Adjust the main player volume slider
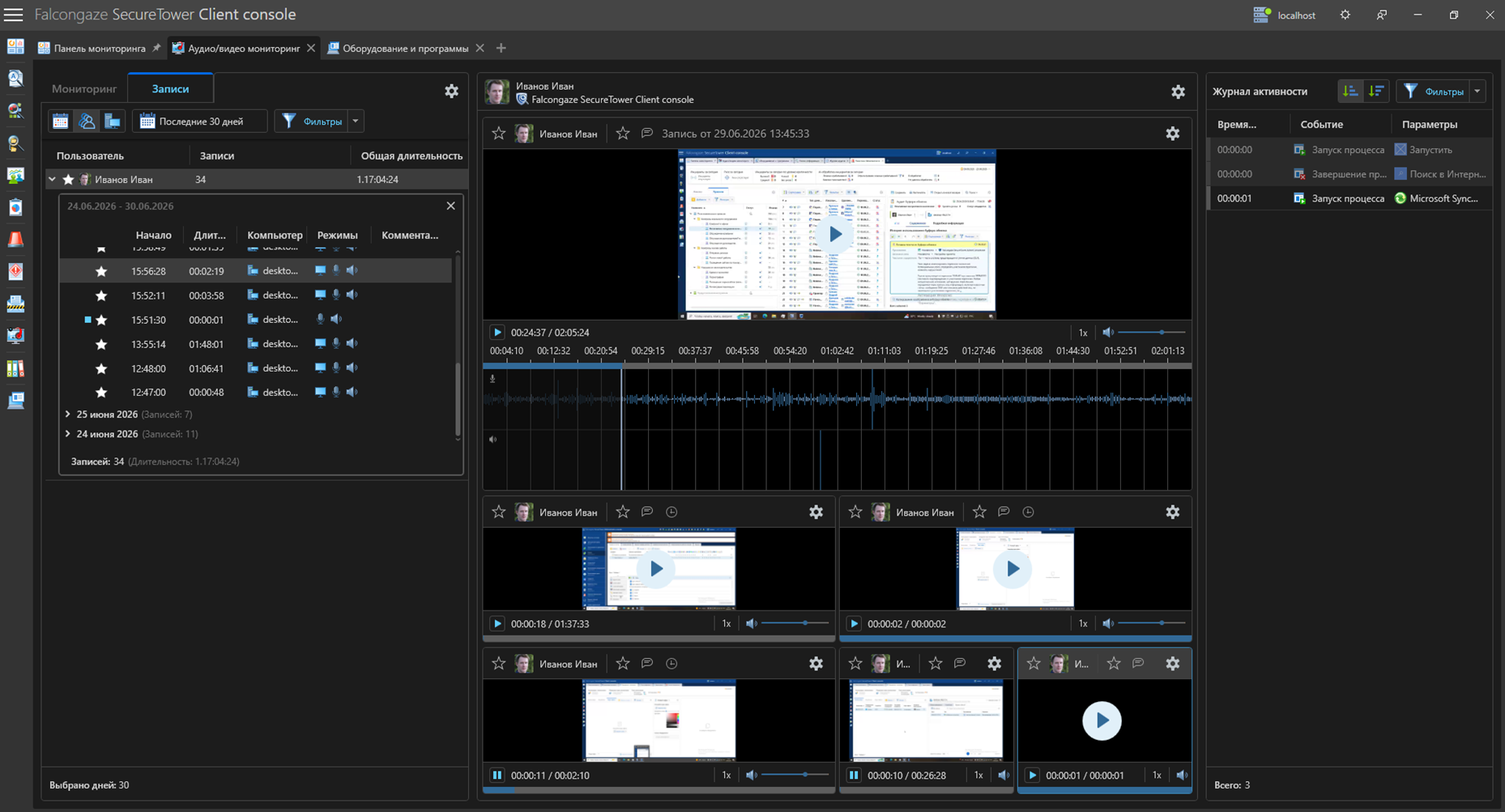 click(1152, 333)
